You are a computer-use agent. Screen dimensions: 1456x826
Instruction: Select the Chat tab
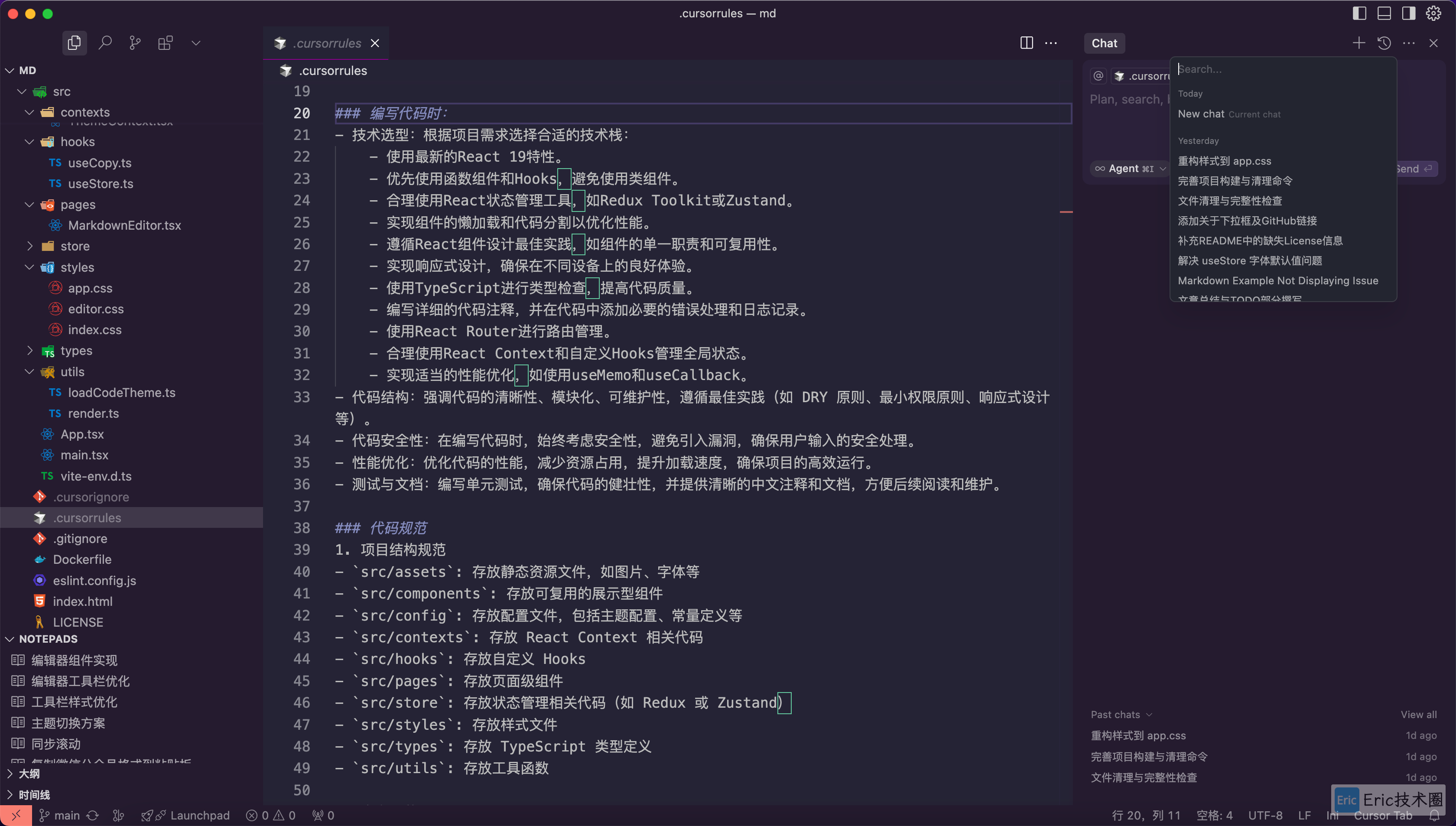(x=1104, y=43)
